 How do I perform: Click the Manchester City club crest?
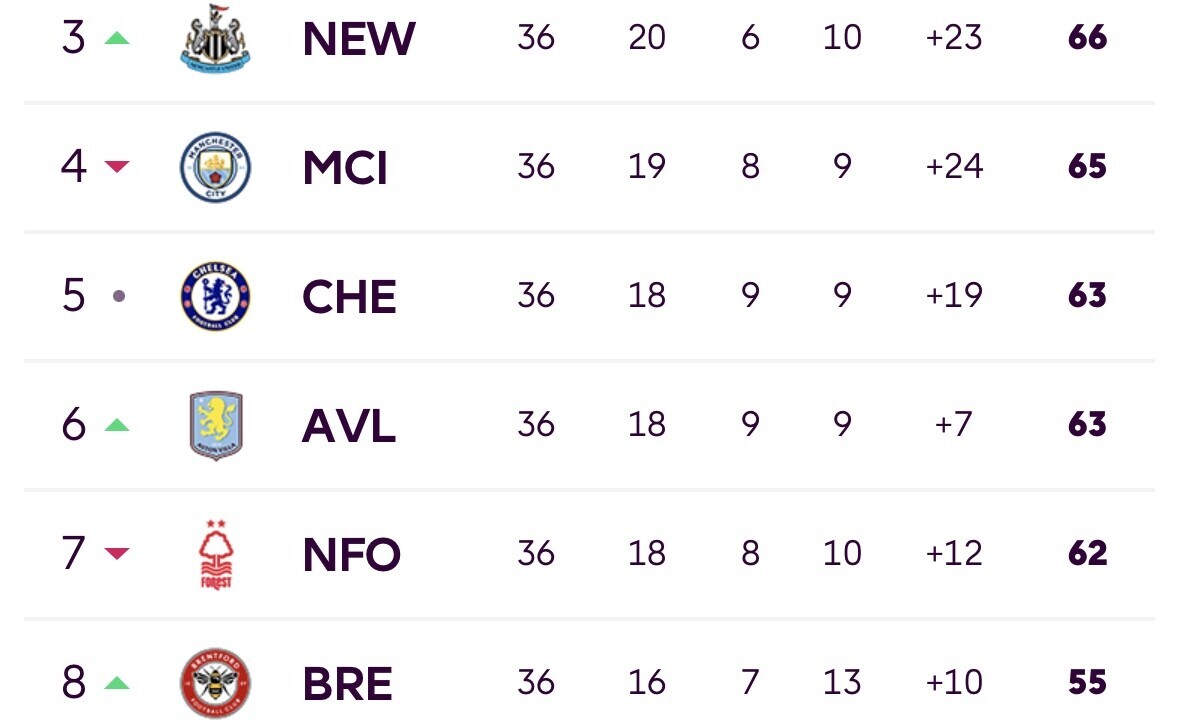(x=215, y=167)
